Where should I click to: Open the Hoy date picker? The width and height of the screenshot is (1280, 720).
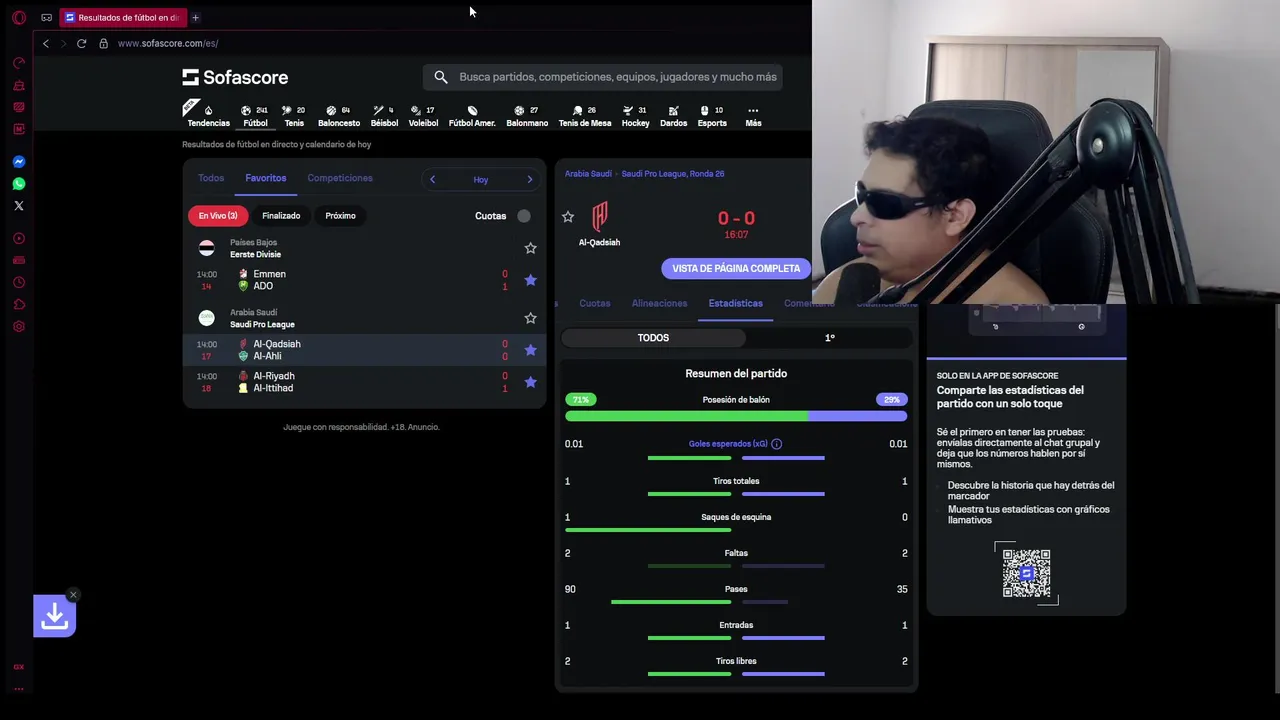481,180
